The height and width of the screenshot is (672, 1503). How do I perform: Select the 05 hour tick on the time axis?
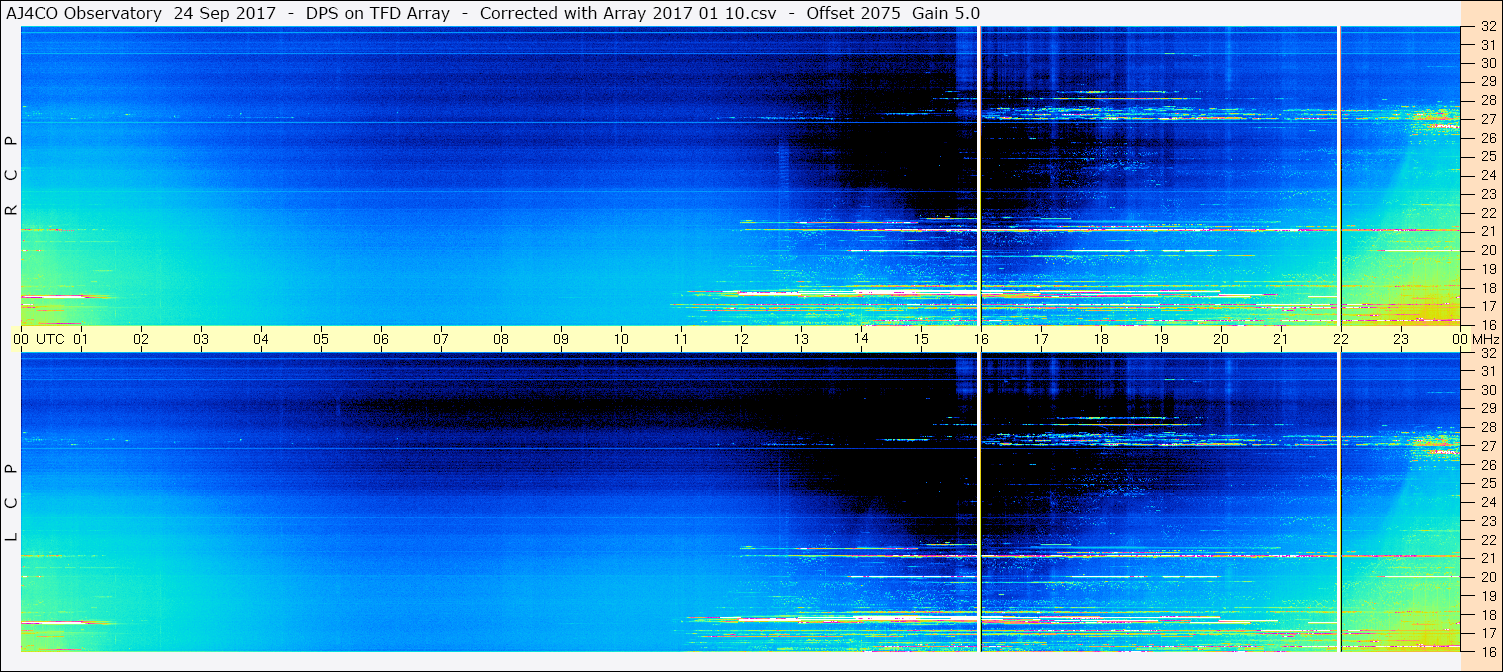[321, 339]
